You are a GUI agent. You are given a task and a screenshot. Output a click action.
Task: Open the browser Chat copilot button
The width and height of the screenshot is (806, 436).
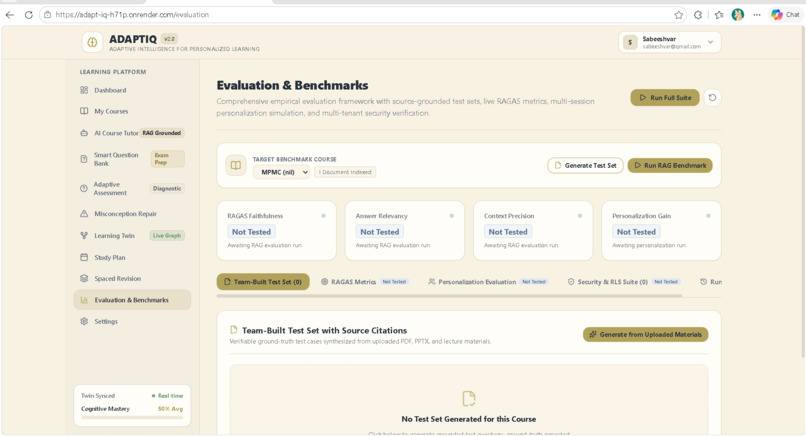(x=785, y=15)
